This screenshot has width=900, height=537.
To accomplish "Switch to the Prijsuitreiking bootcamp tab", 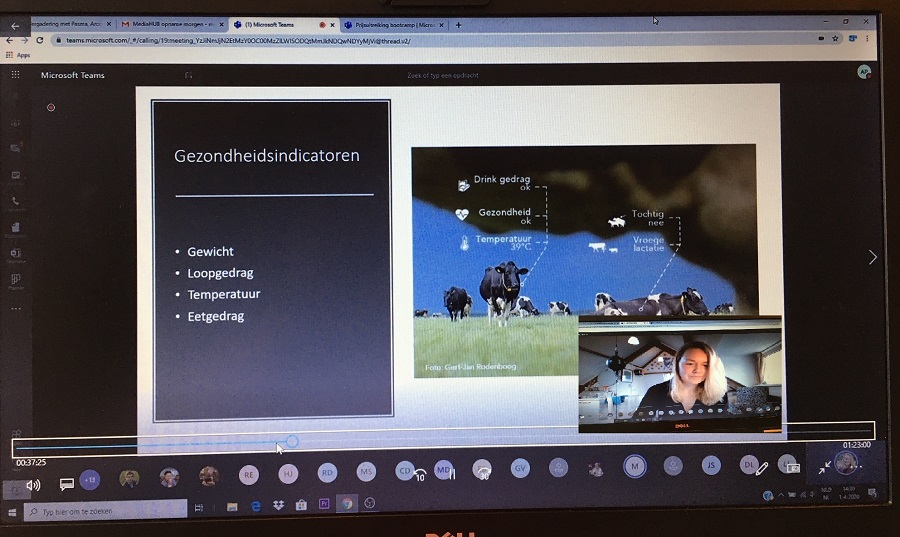I will [x=395, y=24].
